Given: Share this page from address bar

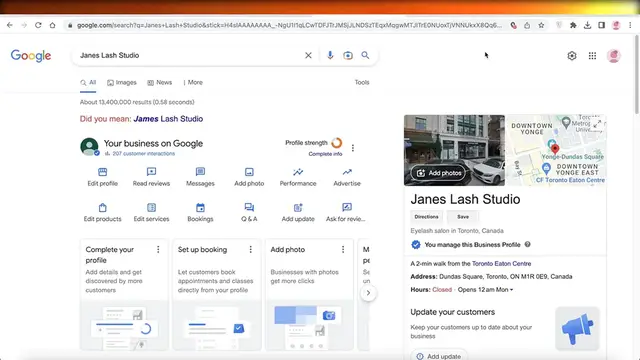Looking at the screenshot, I should click(x=527, y=25).
